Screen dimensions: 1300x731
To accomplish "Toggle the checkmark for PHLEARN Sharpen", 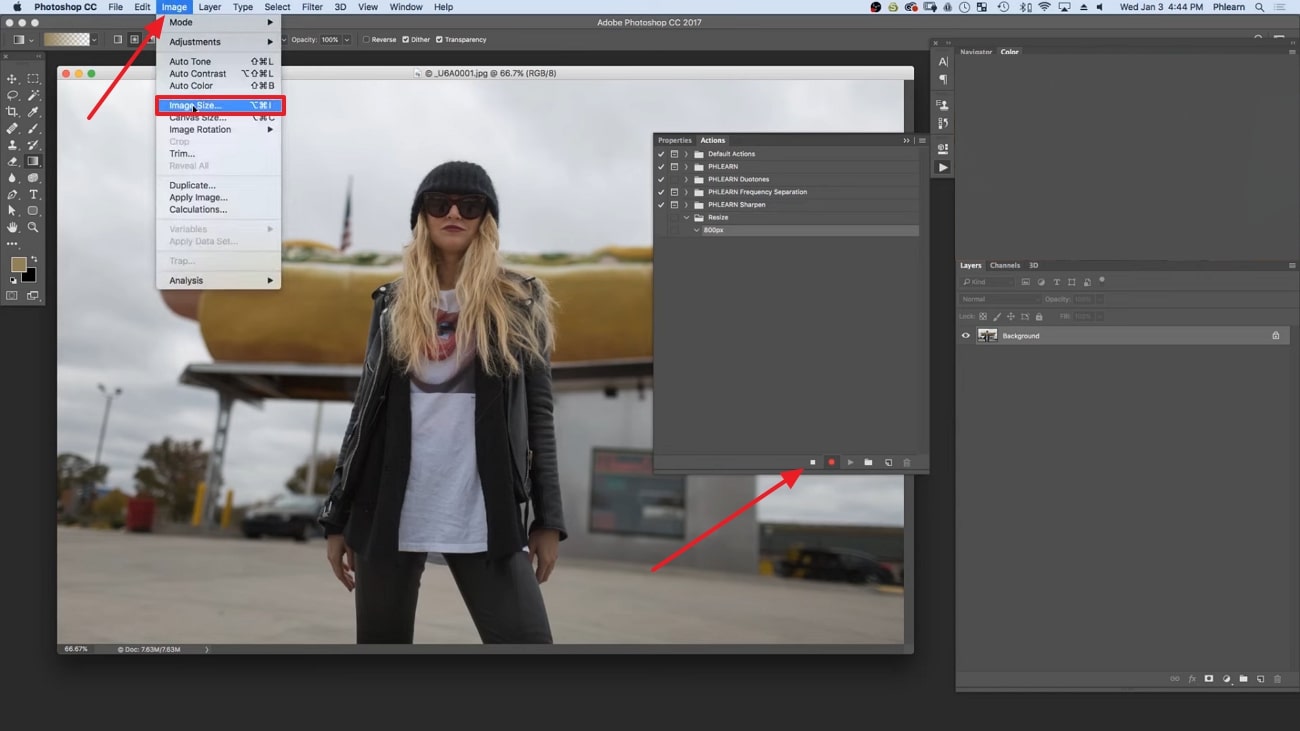I will click(661, 205).
